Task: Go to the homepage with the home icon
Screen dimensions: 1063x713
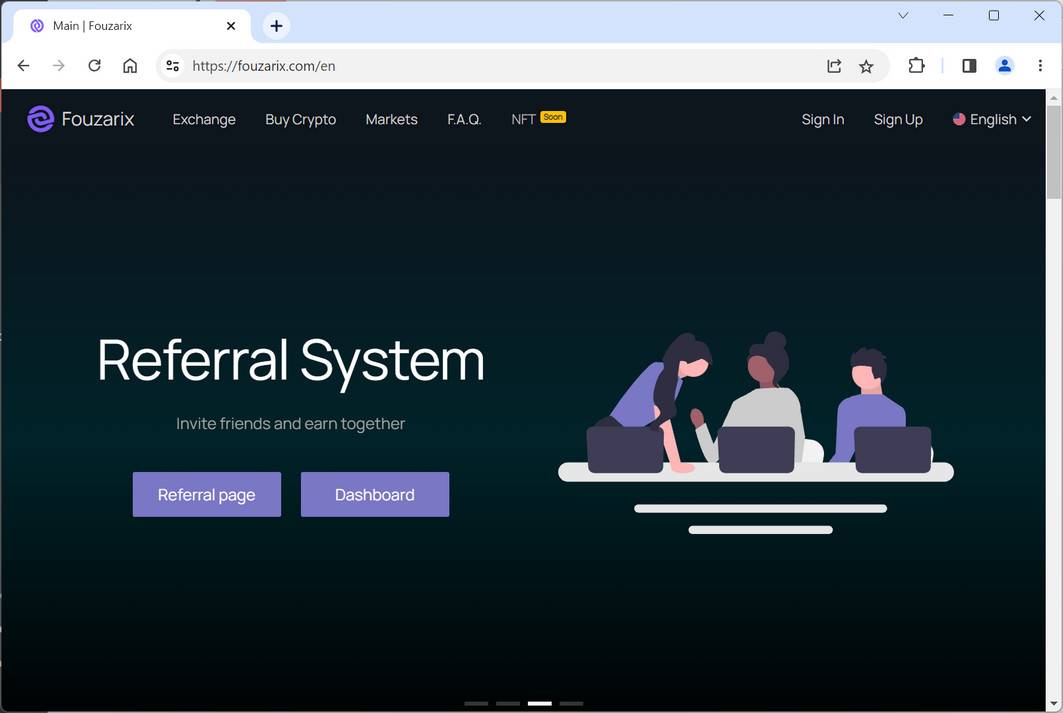Action: pos(130,65)
